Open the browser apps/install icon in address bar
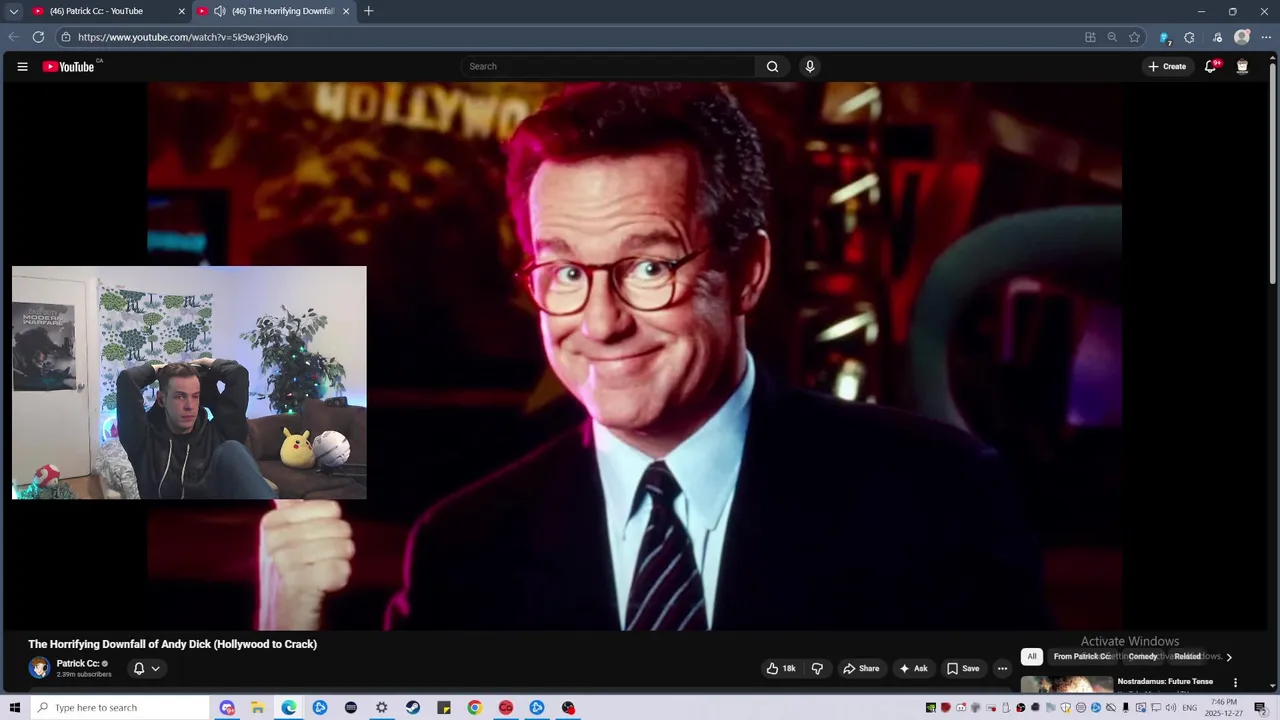 [x=1090, y=37]
